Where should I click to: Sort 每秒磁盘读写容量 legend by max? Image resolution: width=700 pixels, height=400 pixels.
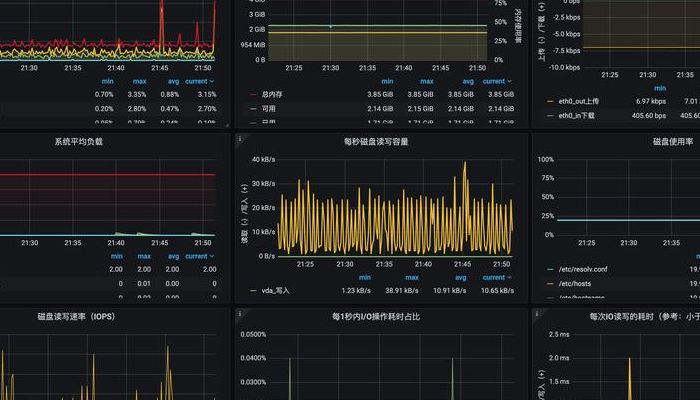pyautogui.click(x=412, y=277)
